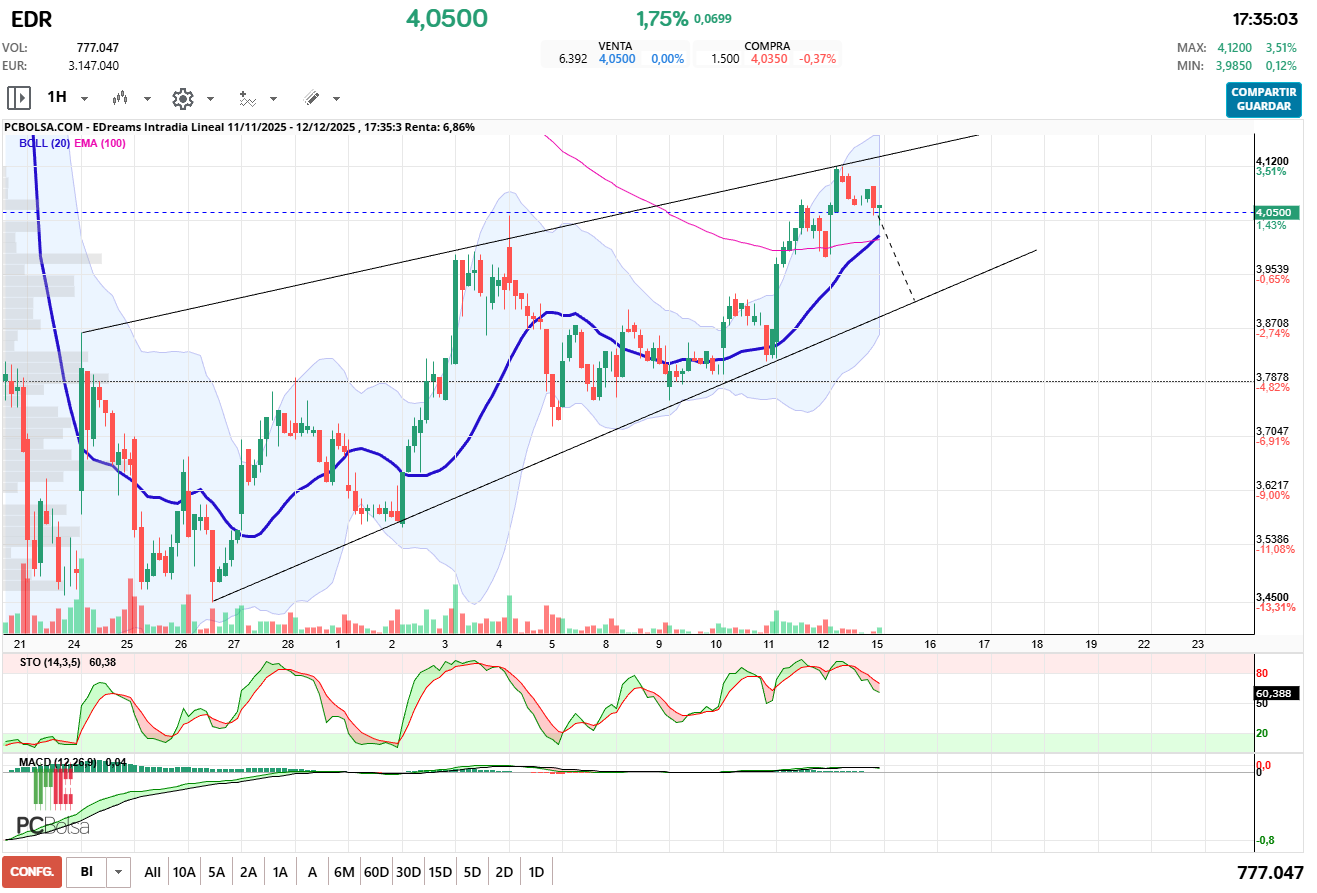Click the PCBolsa logo watermark

pos(52,825)
